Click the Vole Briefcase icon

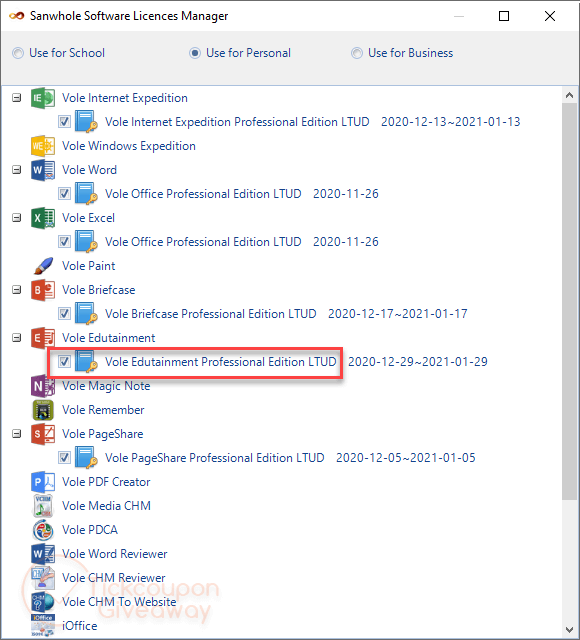pyautogui.click(x=43, y=290)
